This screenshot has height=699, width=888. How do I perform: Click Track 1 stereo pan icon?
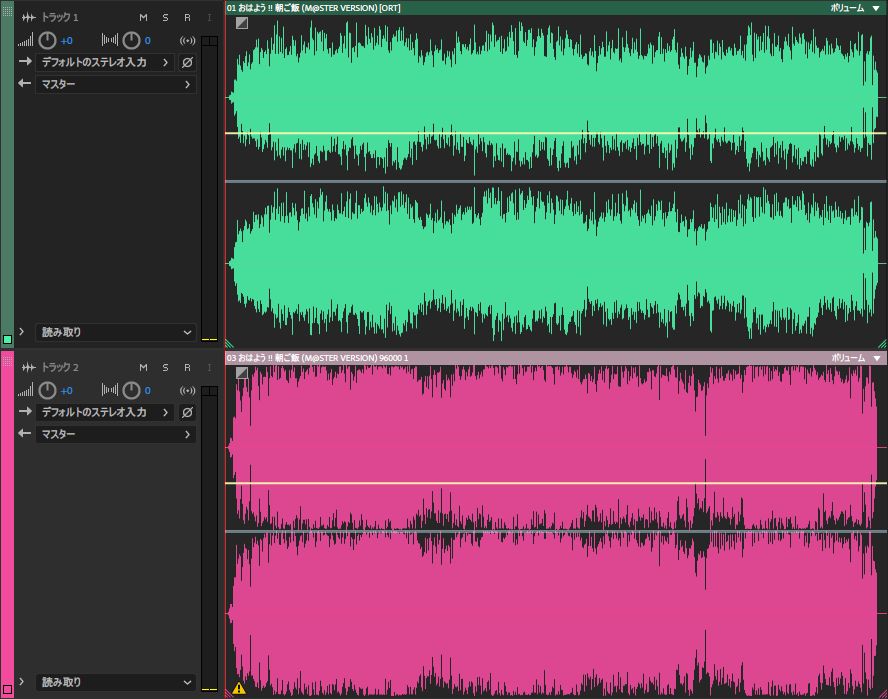[x=110, y=40]
